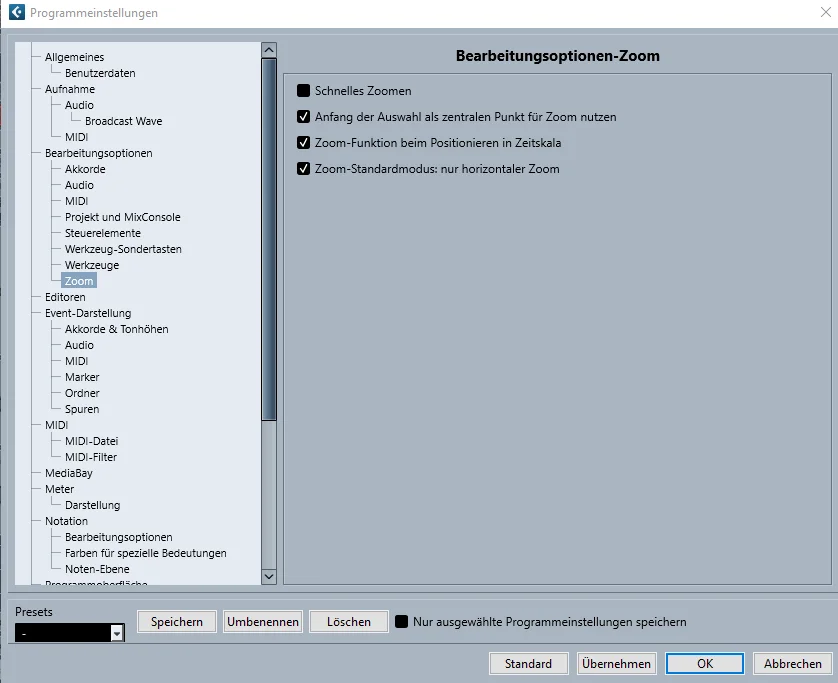This screenshot has width=838, height=683.
Task: Select Steuerelemente in the tree
Action: tap(103, 234)
